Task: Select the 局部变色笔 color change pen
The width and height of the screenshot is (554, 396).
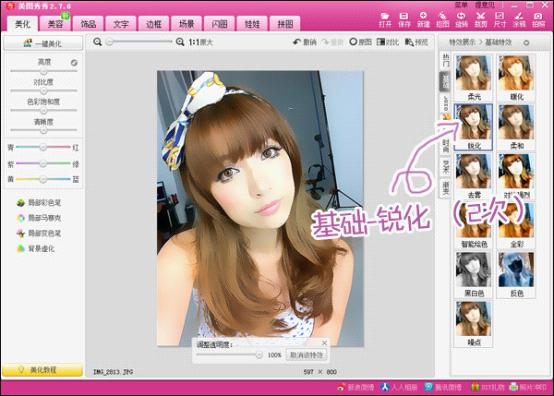Action: pyautogui.click(x=39, y=233)
